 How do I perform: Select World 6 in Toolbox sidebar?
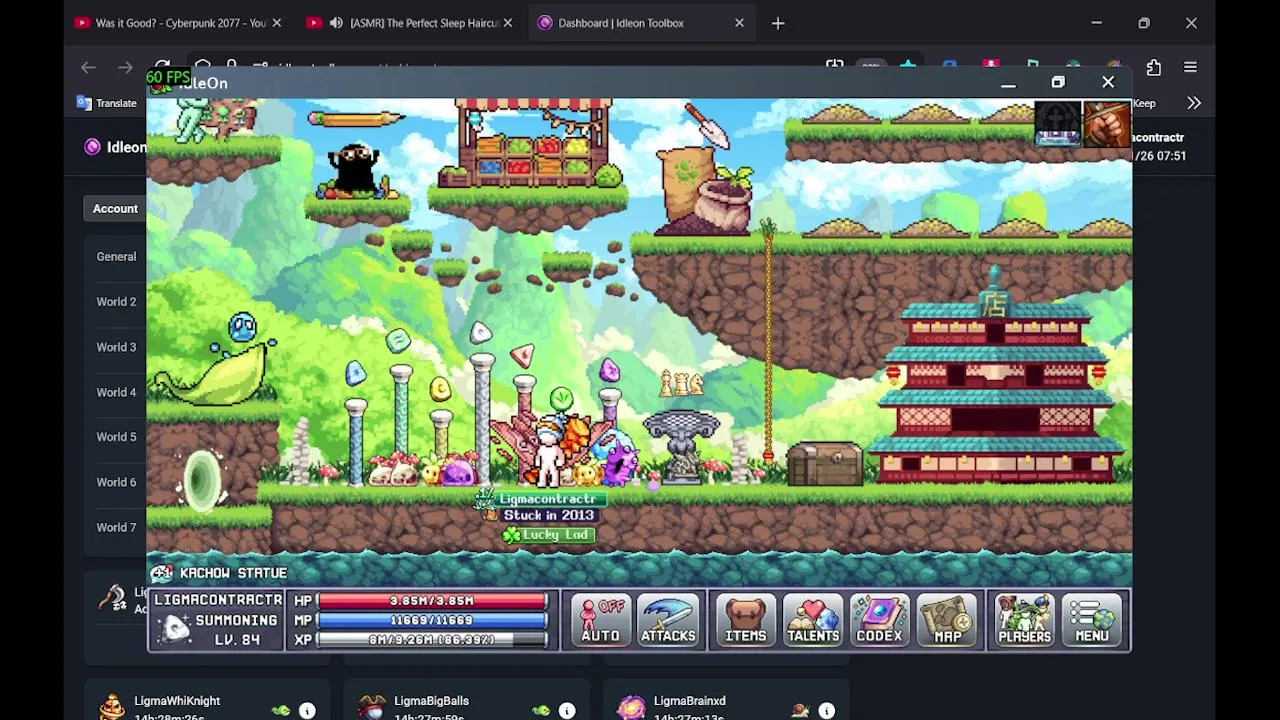(116, 482)
